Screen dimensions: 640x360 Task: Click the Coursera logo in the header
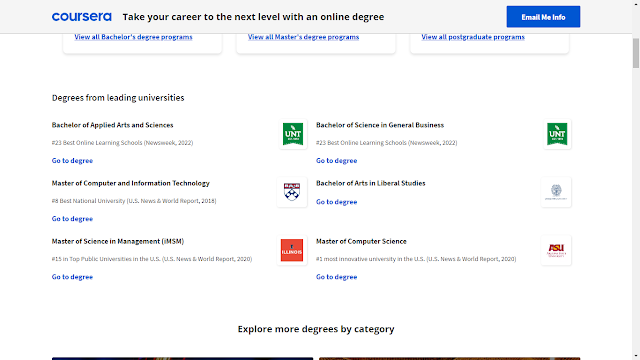(x=81, y=17)
